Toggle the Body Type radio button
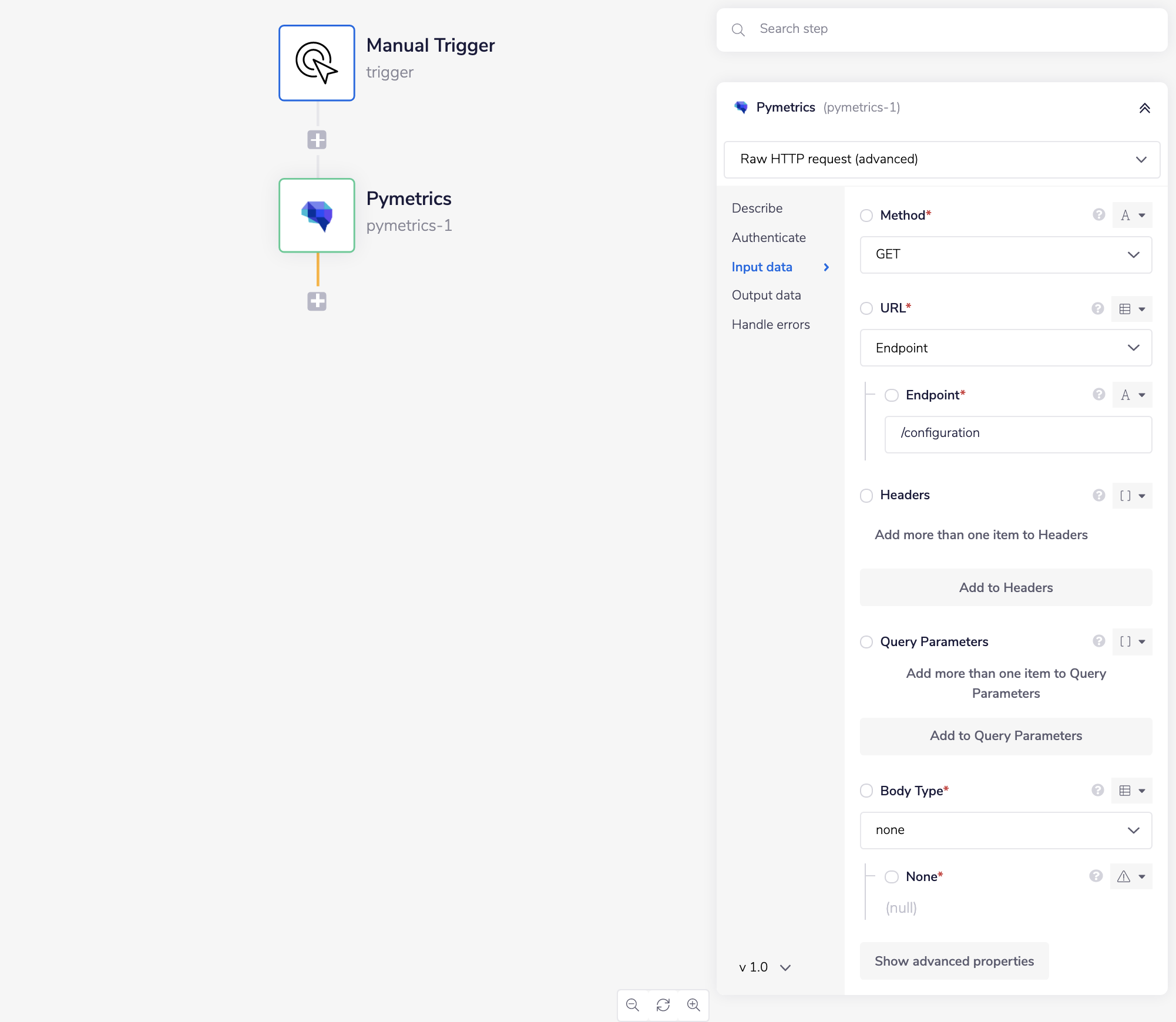Image resolution: width=1176 pixels, height=1022 pixels. [866, 791]
